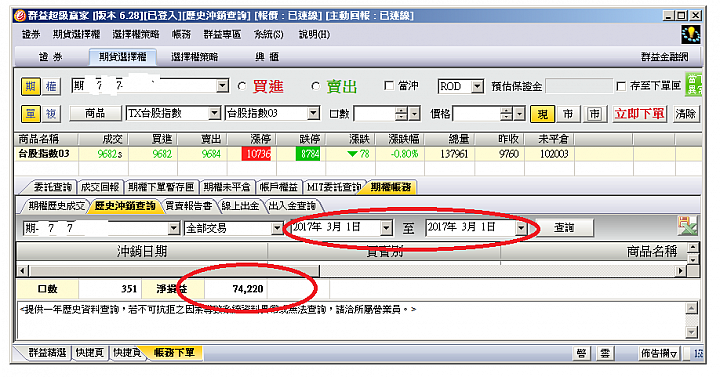Expand the TX台股指數 product dropdown

[214, 113]
